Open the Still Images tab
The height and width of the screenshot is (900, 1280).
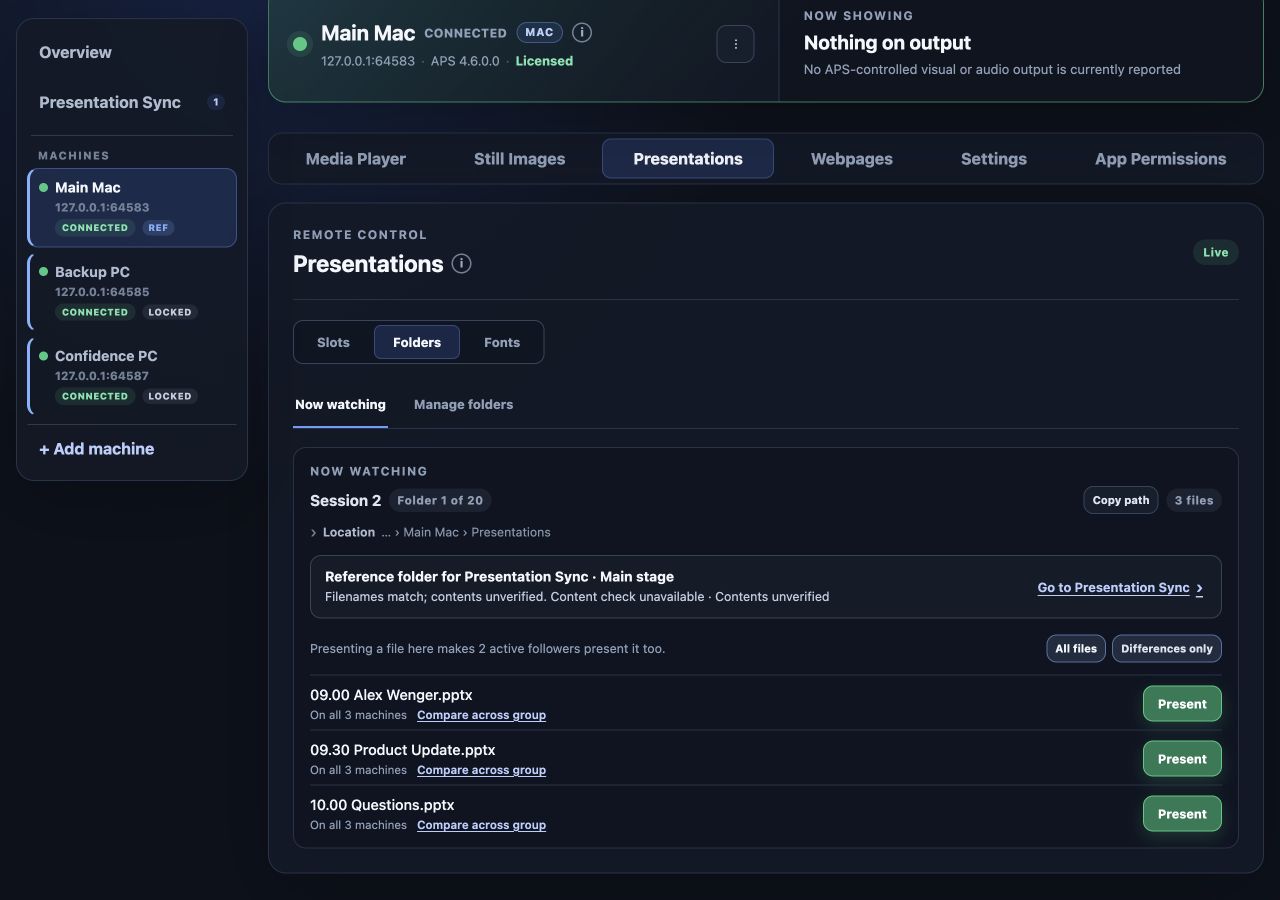(519, 159)
